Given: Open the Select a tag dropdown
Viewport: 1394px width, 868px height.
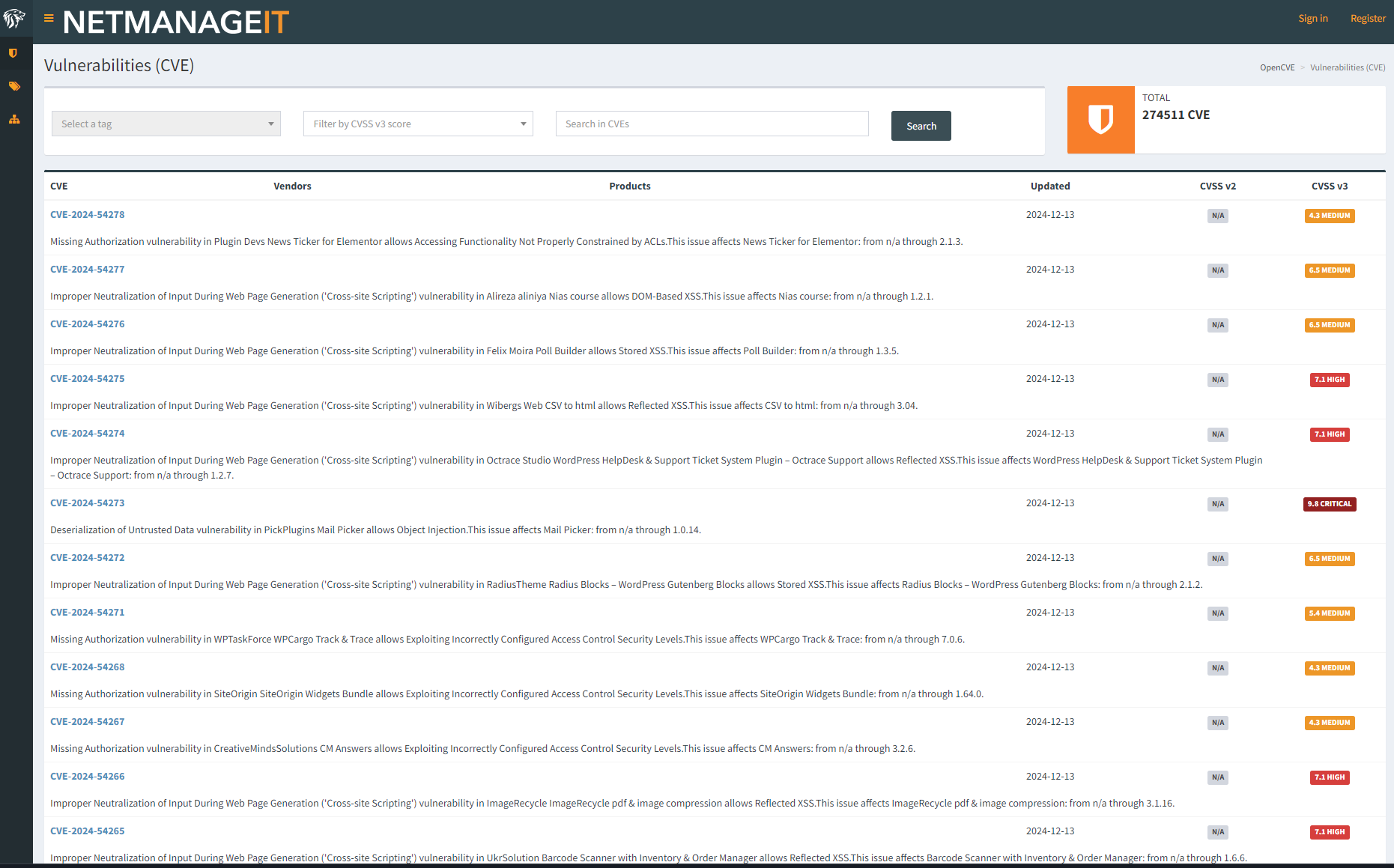Looking at the screenshot, I should 166,124.
